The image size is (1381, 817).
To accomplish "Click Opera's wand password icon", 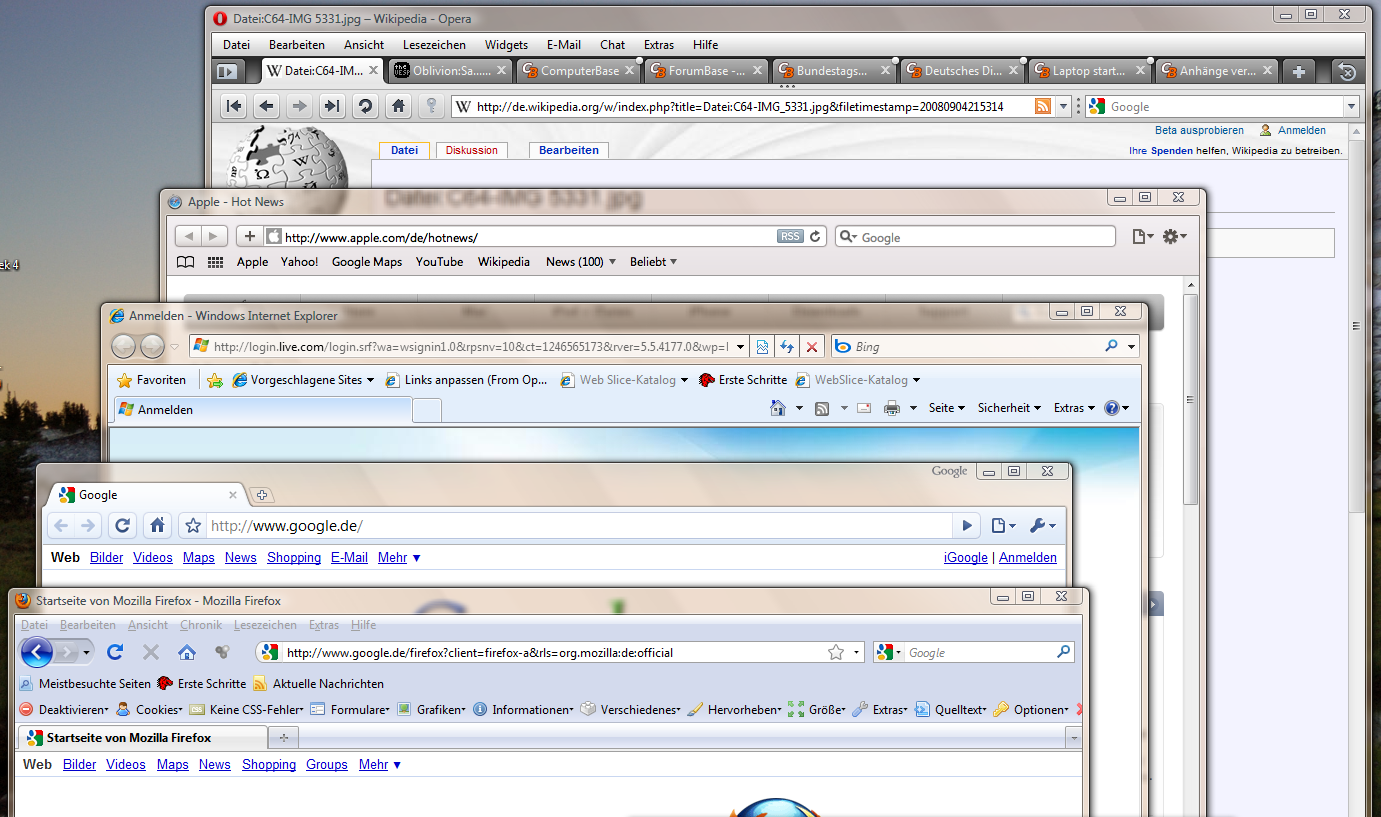I will point(431,106).
